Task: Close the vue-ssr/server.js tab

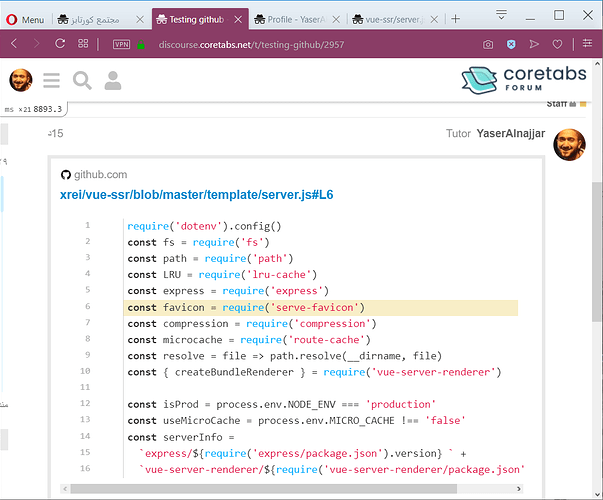Action: coord(434,19)
